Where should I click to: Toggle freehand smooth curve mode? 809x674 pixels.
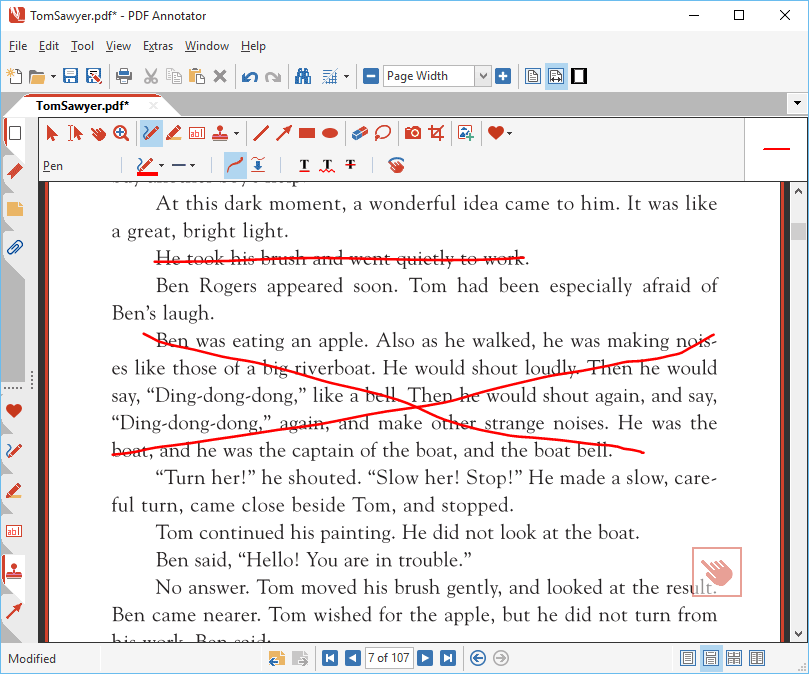[235, 166]
